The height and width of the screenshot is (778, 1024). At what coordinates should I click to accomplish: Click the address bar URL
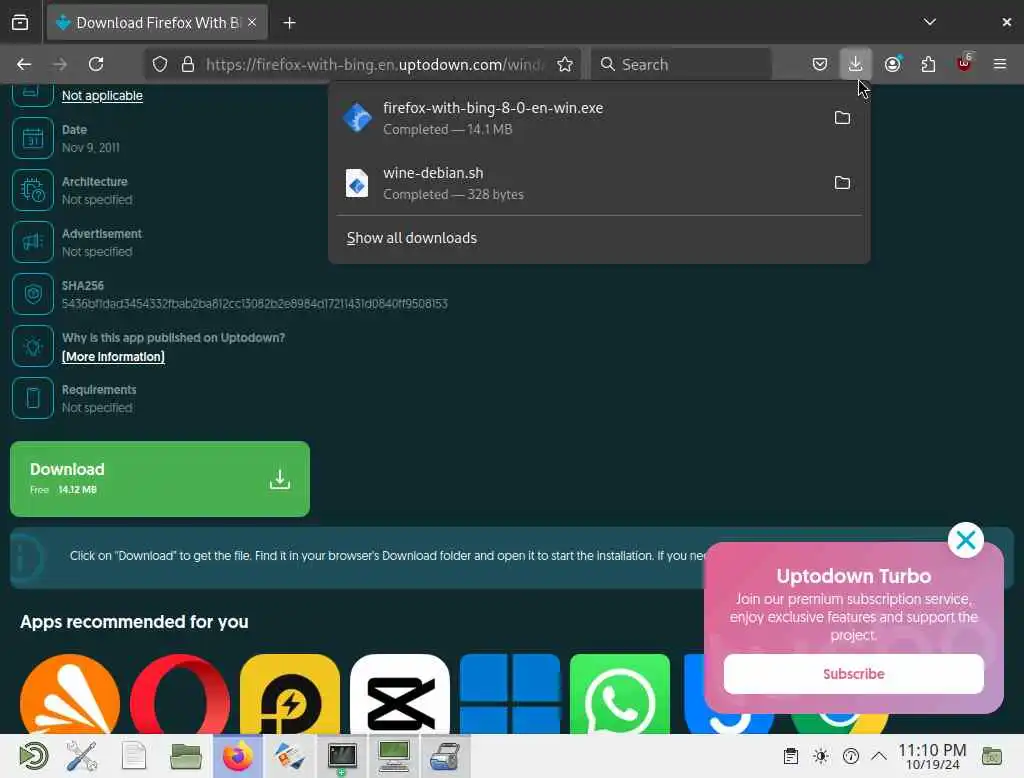pyautogui.click(x=374, y=64)
